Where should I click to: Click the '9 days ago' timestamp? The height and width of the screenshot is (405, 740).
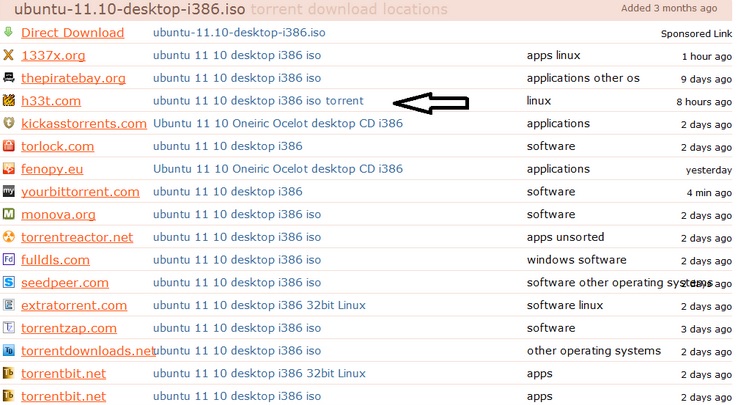pos(706,79)
